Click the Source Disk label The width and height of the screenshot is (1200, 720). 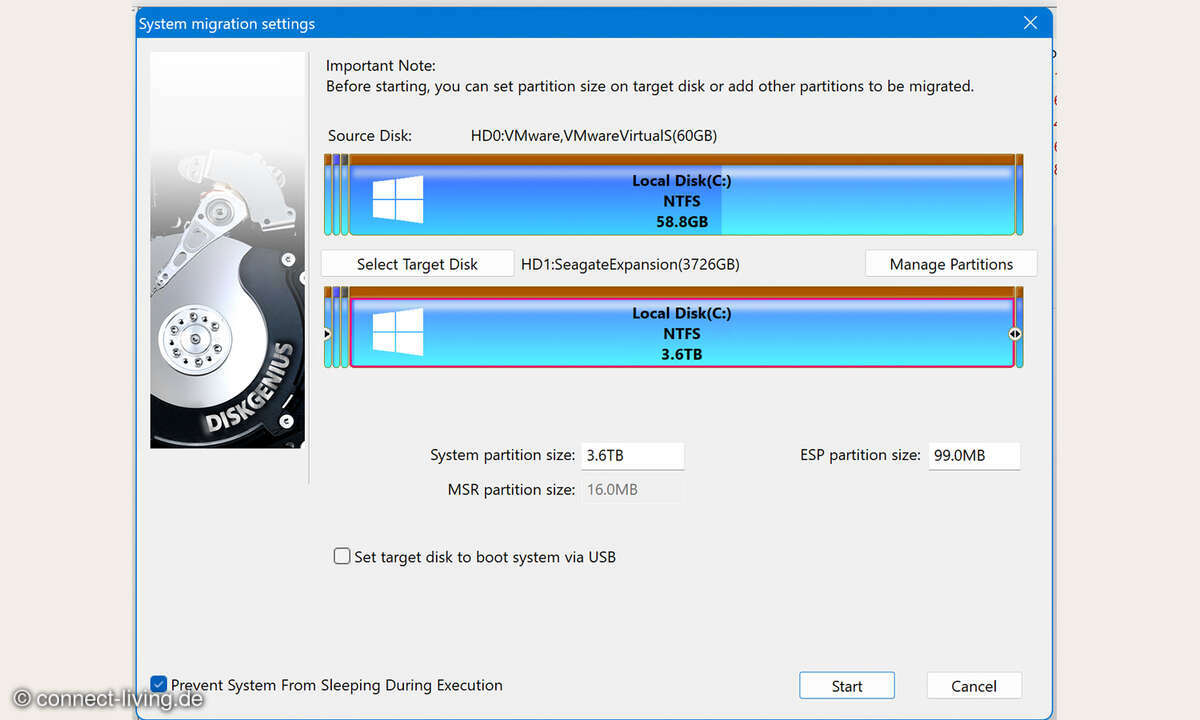(x=370, y=135)
